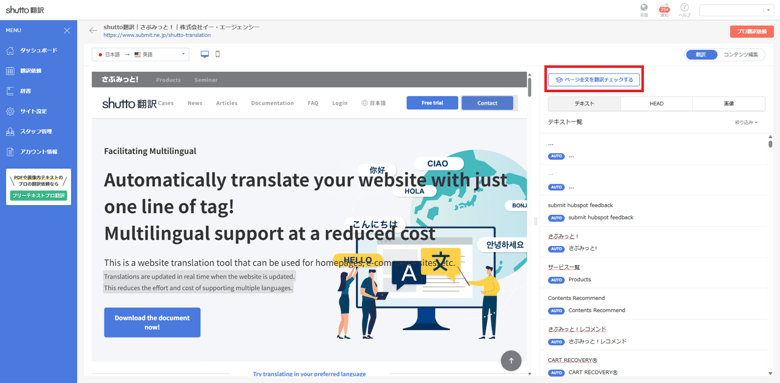This screenshot has height=383, width=780.
Task: Open notifications with the 254 badge
Action: point(664,9)
